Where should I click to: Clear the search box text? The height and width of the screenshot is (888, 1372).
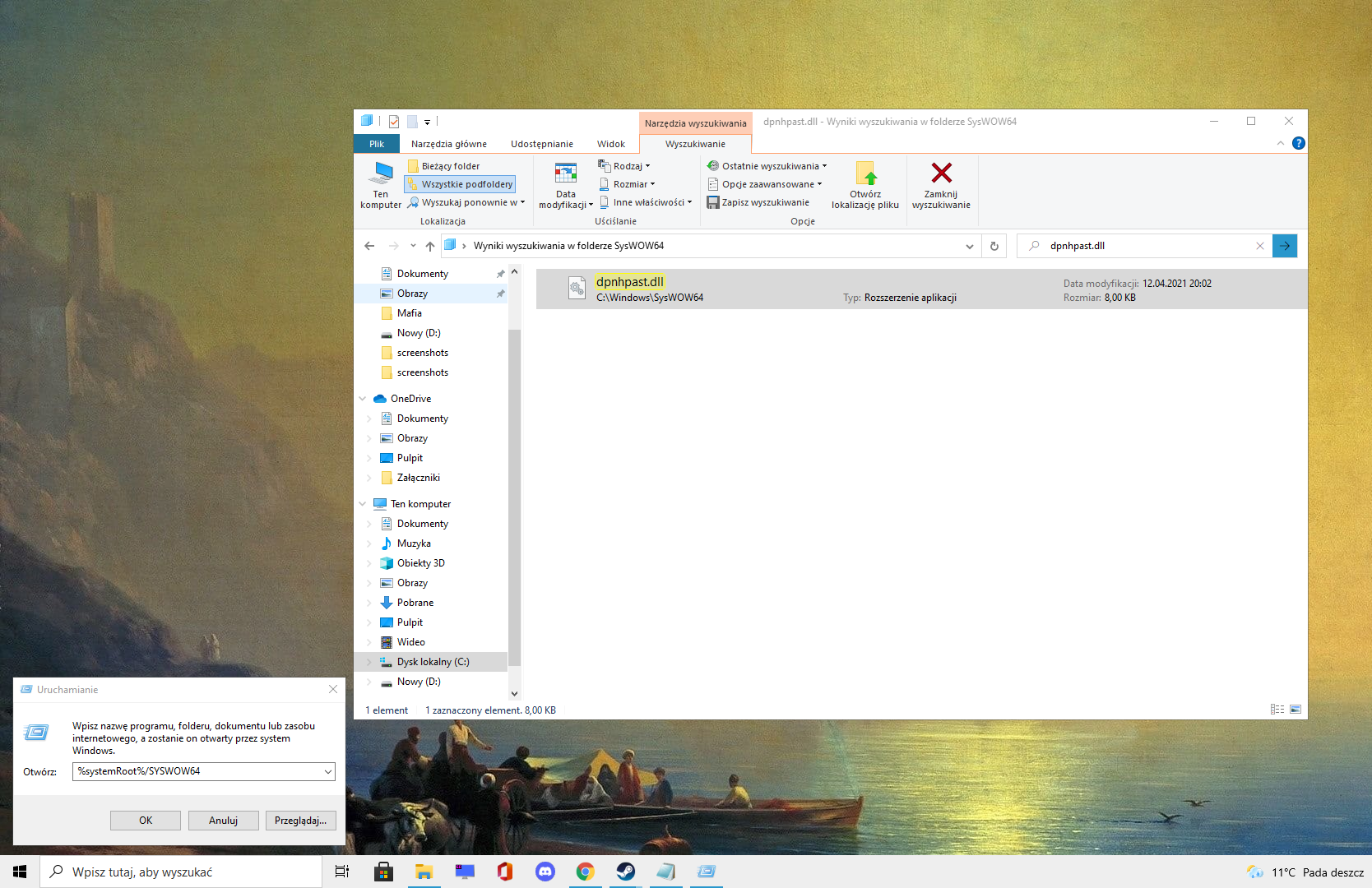[x=1260, y=246]
